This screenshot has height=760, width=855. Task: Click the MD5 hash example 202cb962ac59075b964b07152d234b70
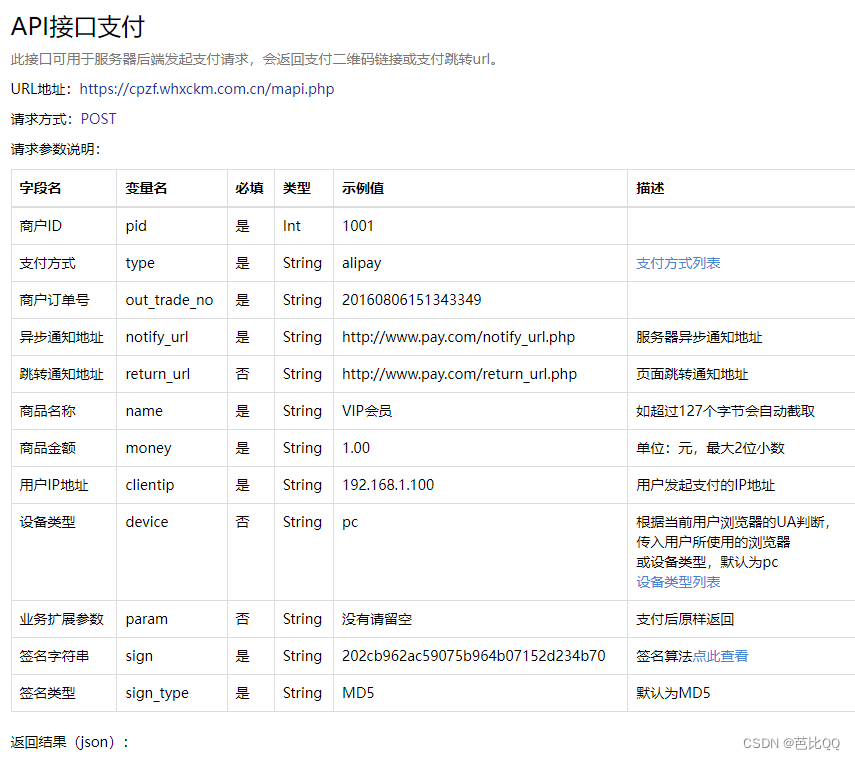(x=474, y=656)
